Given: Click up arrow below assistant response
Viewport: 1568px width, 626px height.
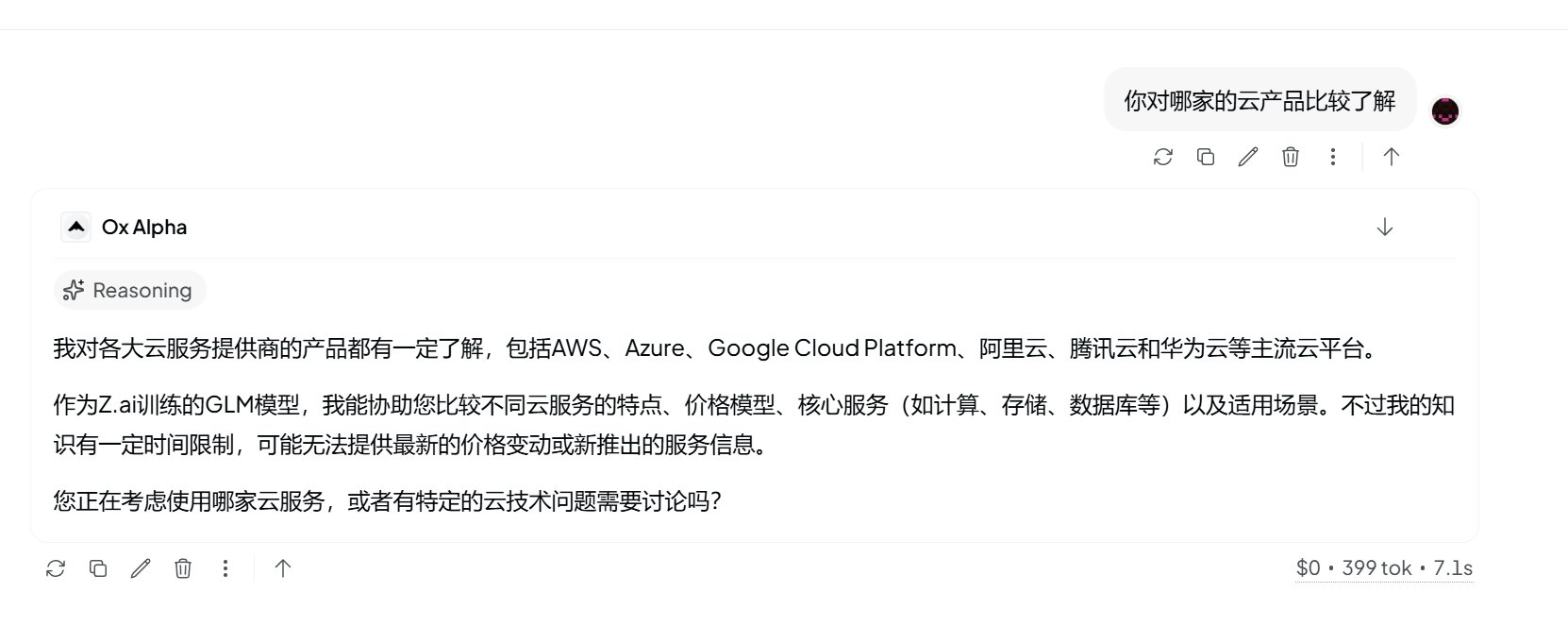Looking at the screenshot, I should 282,568.
